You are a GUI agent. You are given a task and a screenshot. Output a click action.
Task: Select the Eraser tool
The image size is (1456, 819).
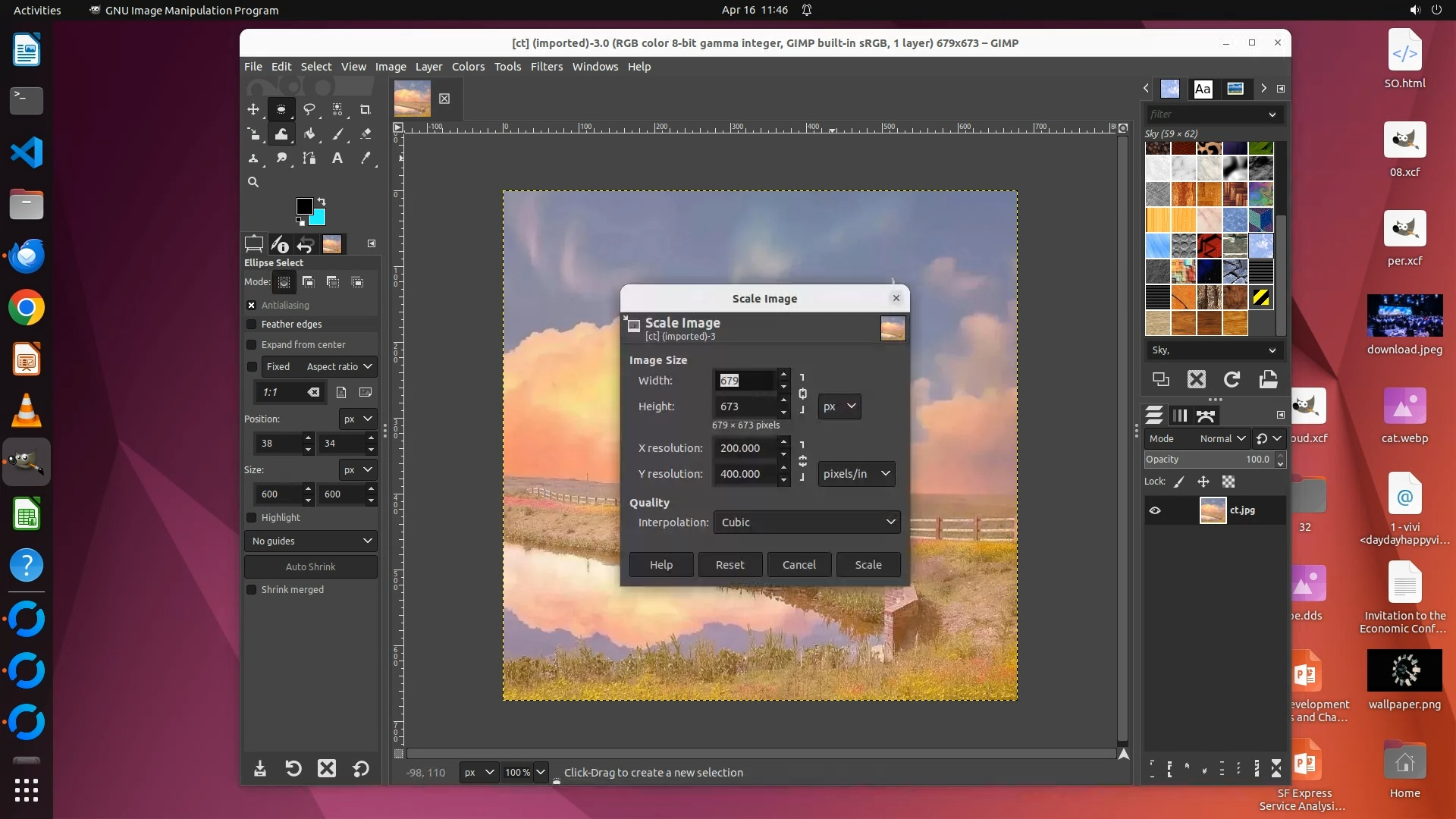[x=366, y=133]
